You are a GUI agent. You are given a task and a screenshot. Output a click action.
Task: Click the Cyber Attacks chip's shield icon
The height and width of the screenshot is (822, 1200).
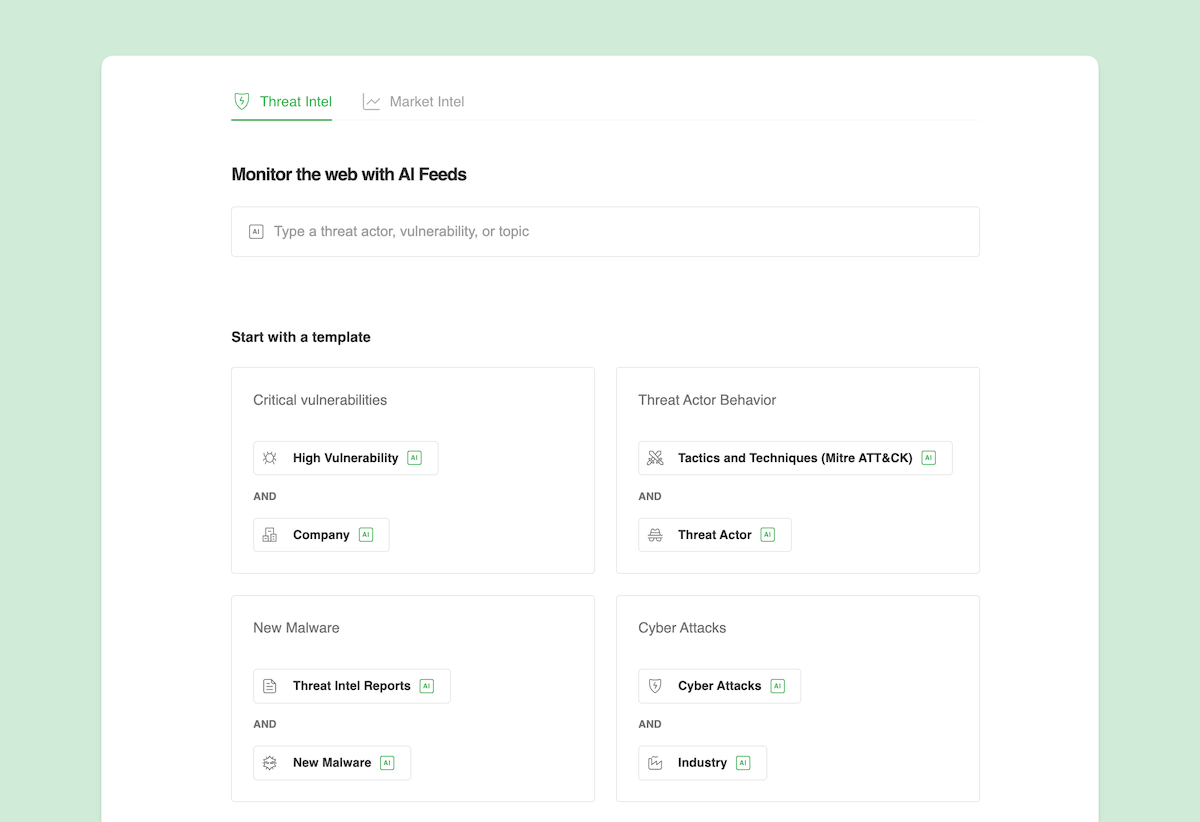click(655, 686)
